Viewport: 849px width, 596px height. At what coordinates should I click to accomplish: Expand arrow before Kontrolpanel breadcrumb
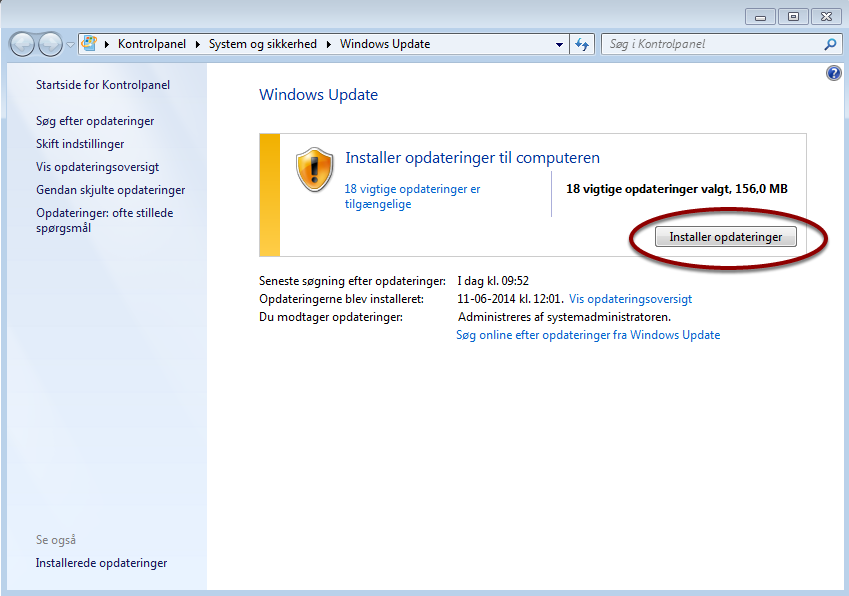(x=107, y=44)
